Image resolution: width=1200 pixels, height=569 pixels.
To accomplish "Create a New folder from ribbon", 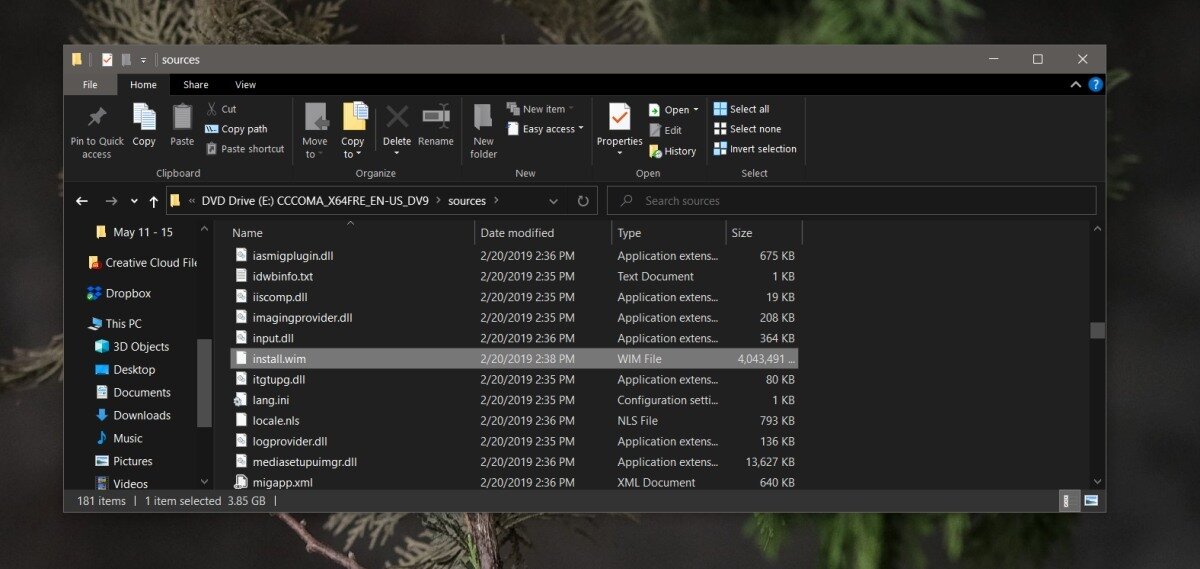I will [x=484, y=130].
